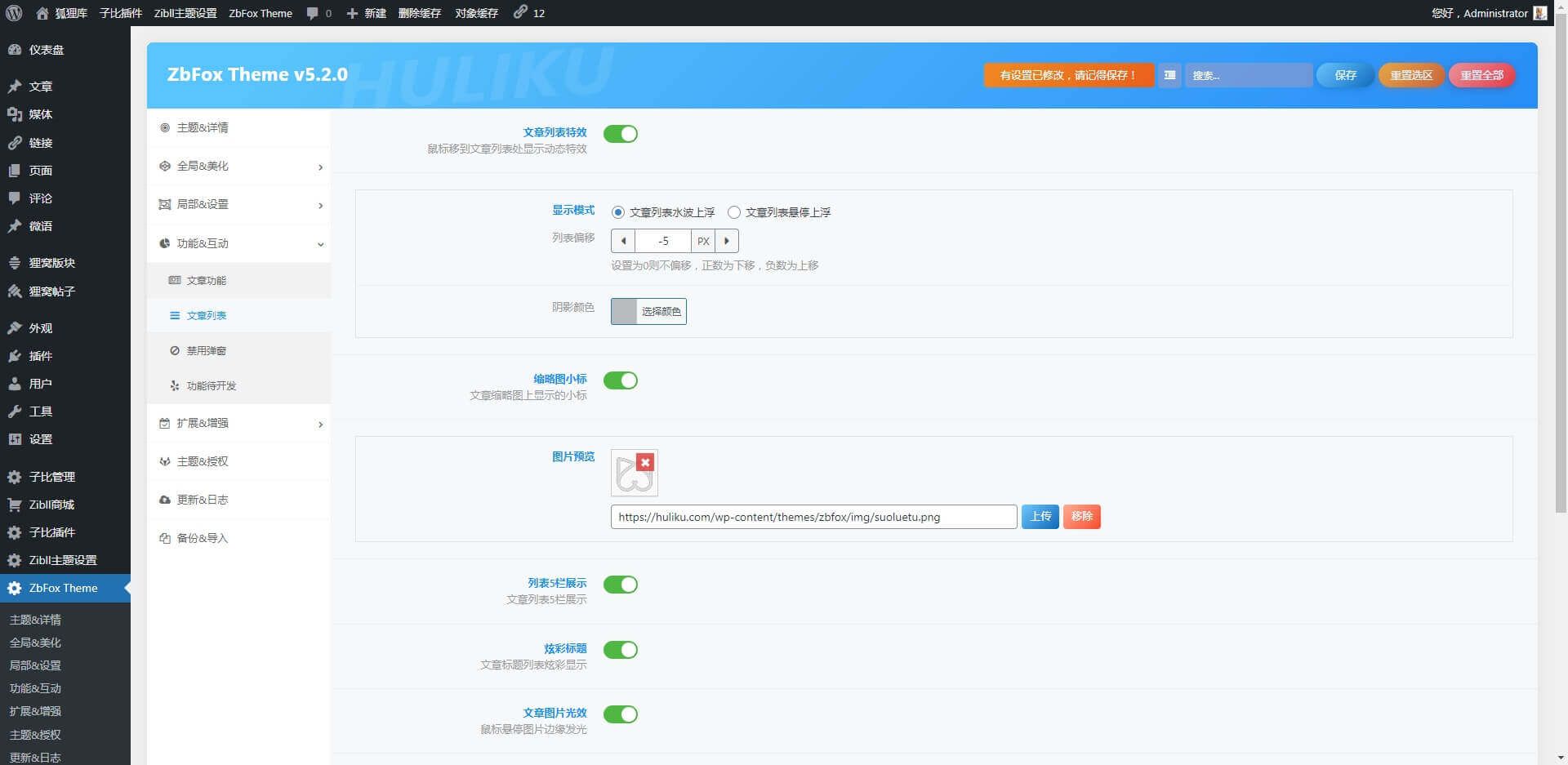Click the 上传 upload button
Viewport: 1568px width, 765px height.
coord(1040,517)
